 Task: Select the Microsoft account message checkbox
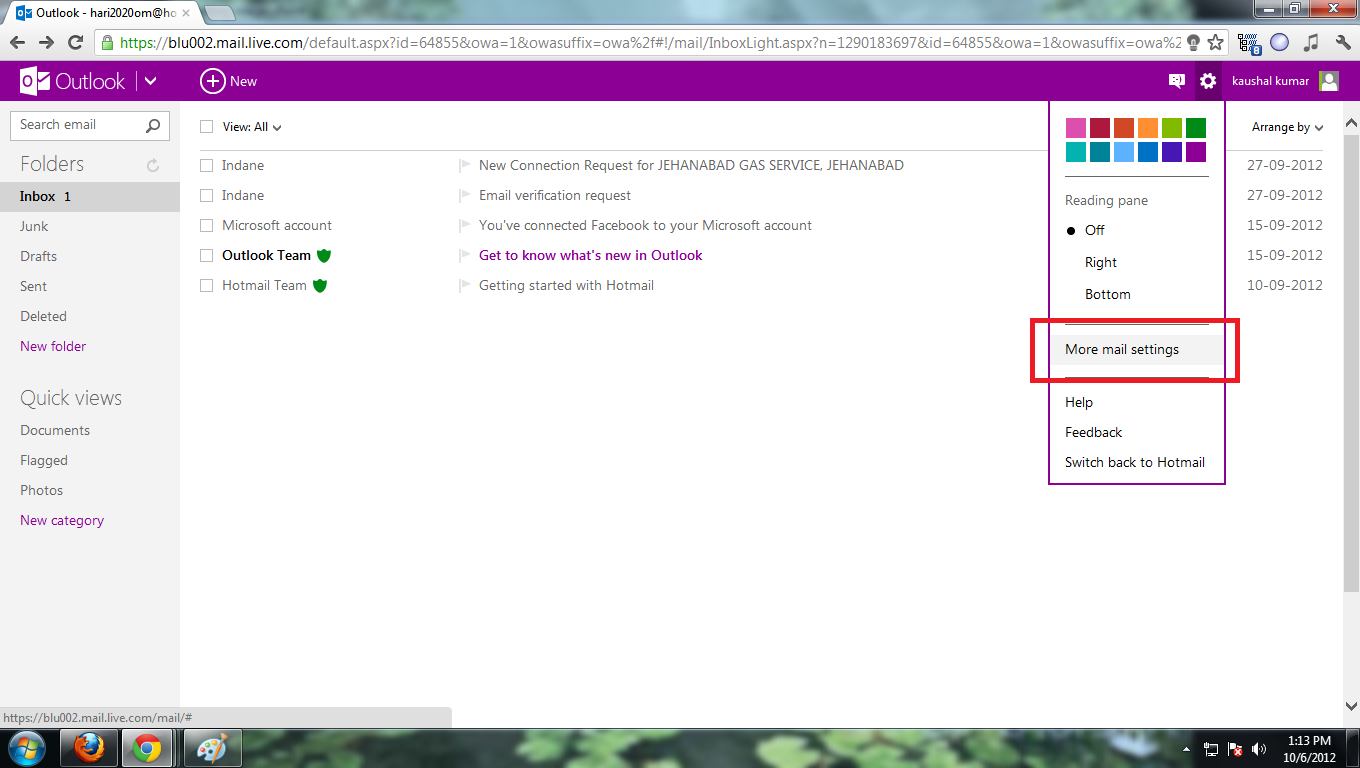pos(207,225)
